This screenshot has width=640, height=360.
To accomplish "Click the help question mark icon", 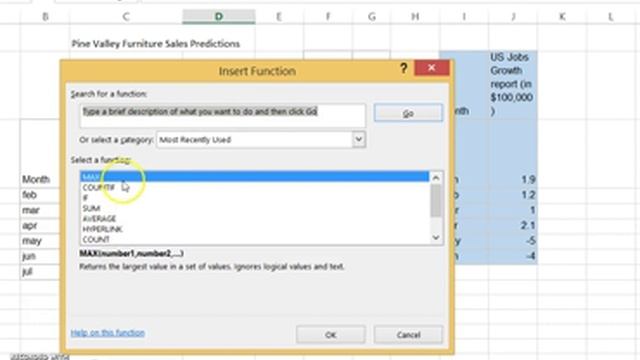I will [x=403, y=68].
